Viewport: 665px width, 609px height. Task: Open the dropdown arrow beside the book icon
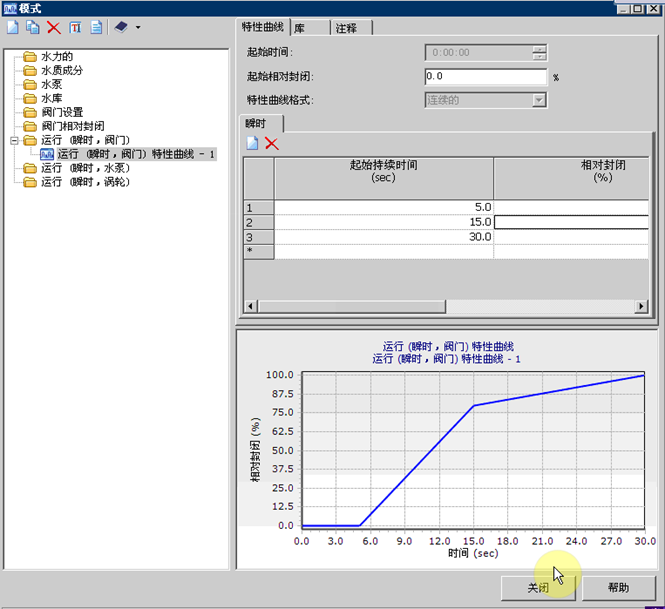tap(138, 28)
